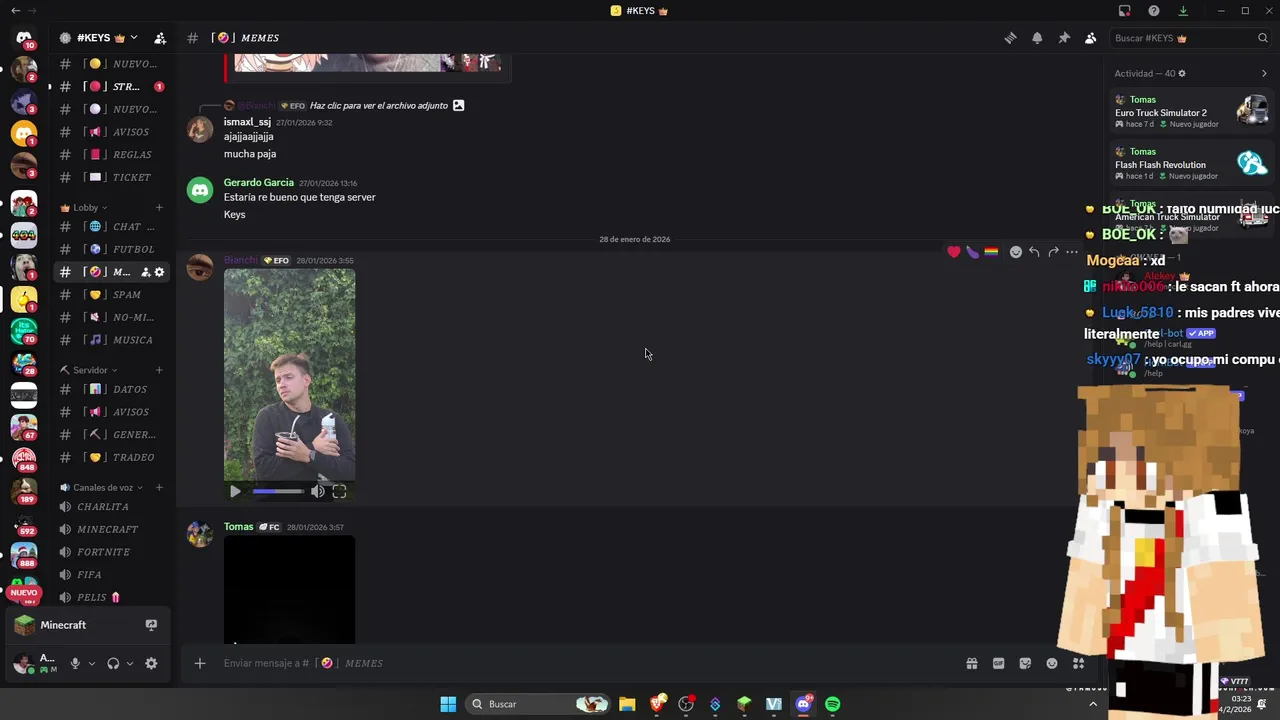Open Spotify from the Windows taskbar
The height and width of the screenshot is (720, 1280).
(832, 704)
